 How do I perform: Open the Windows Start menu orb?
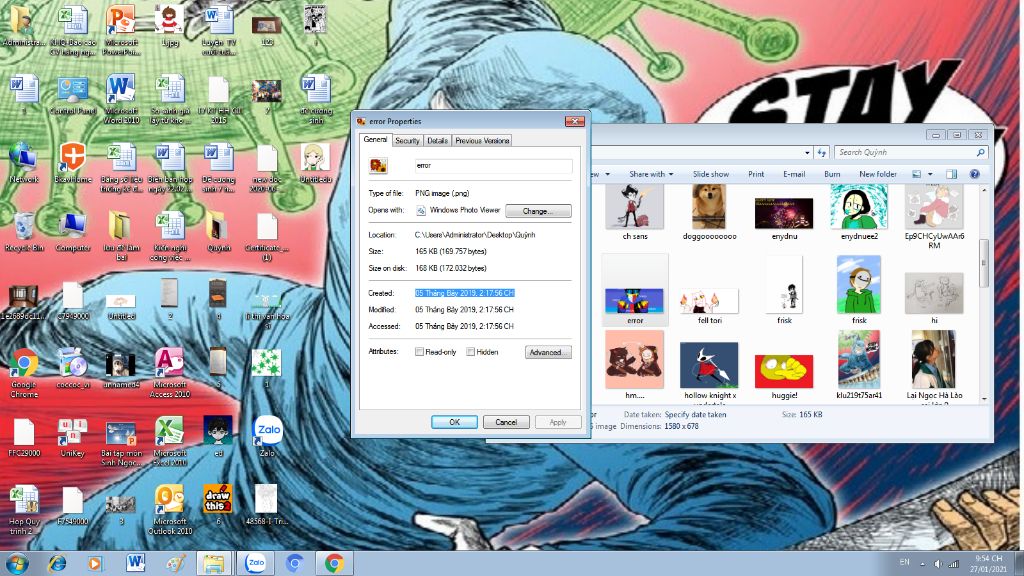click(x=17, y=563)
